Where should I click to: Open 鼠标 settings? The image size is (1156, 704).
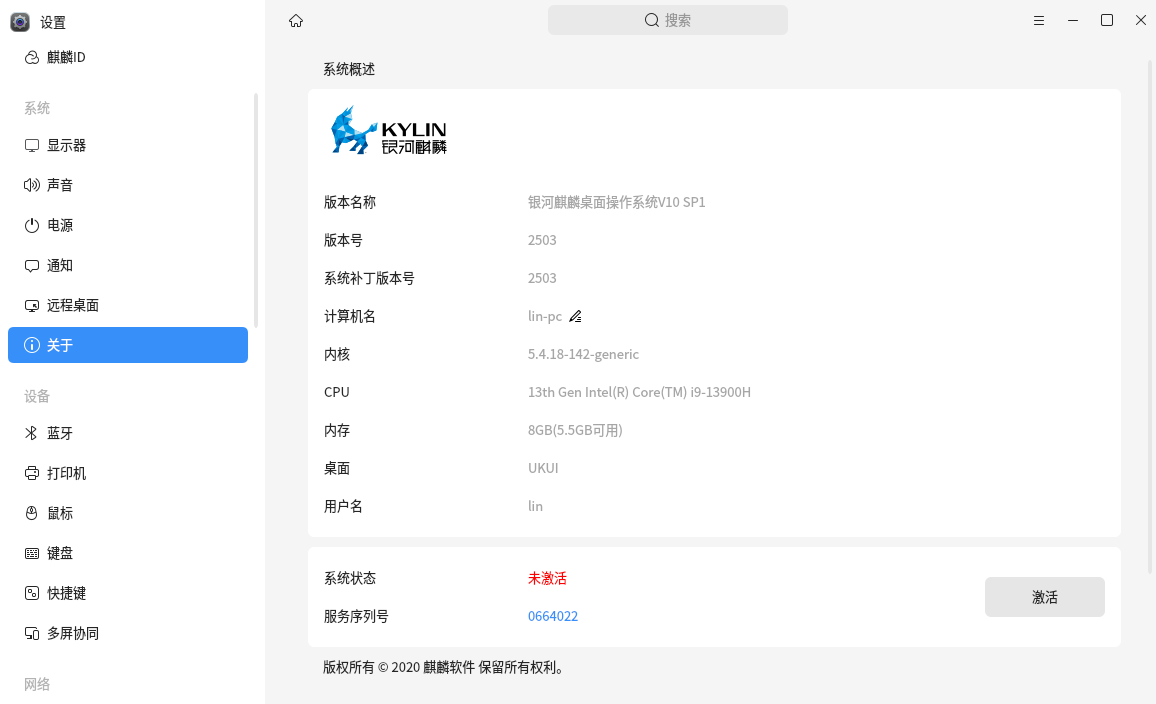(128, 513)
